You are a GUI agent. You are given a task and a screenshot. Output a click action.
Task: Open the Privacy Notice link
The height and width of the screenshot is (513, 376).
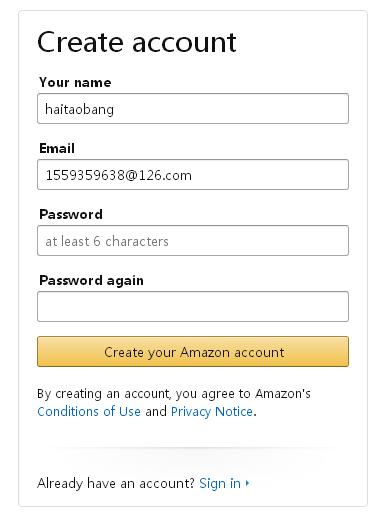tap(212, 412)
